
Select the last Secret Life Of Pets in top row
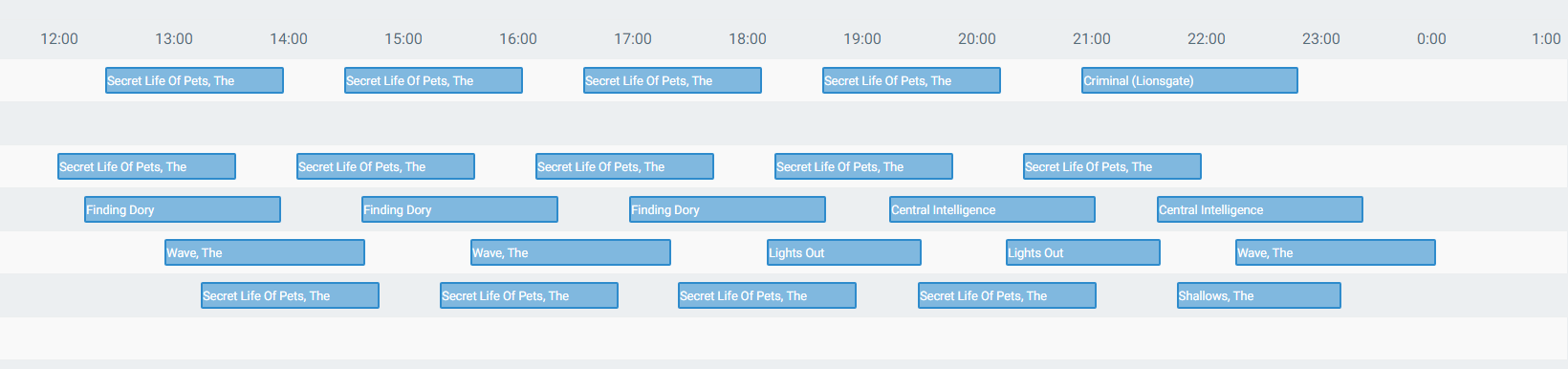pyautogui.click(x=912, y=80)
